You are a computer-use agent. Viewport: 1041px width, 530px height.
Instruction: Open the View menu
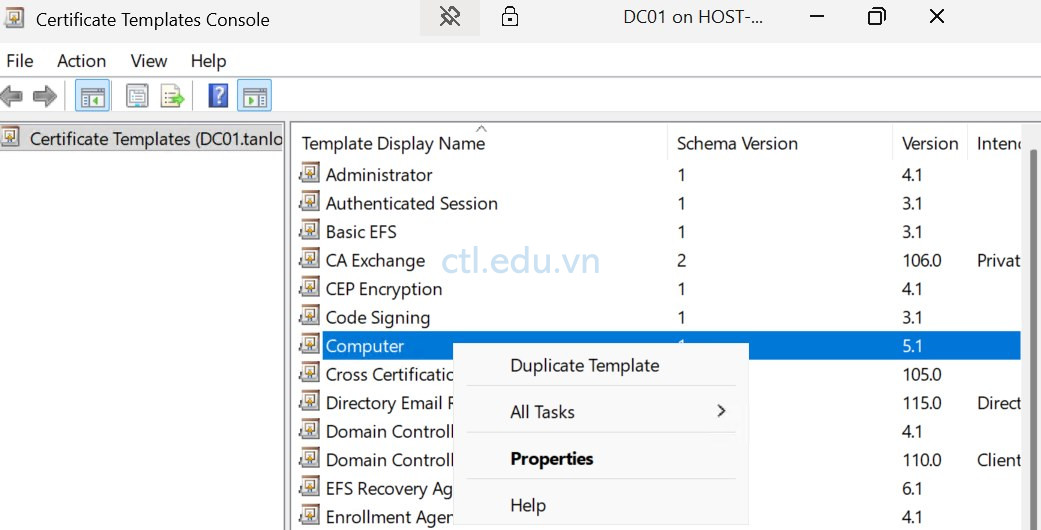click(149, 61)
